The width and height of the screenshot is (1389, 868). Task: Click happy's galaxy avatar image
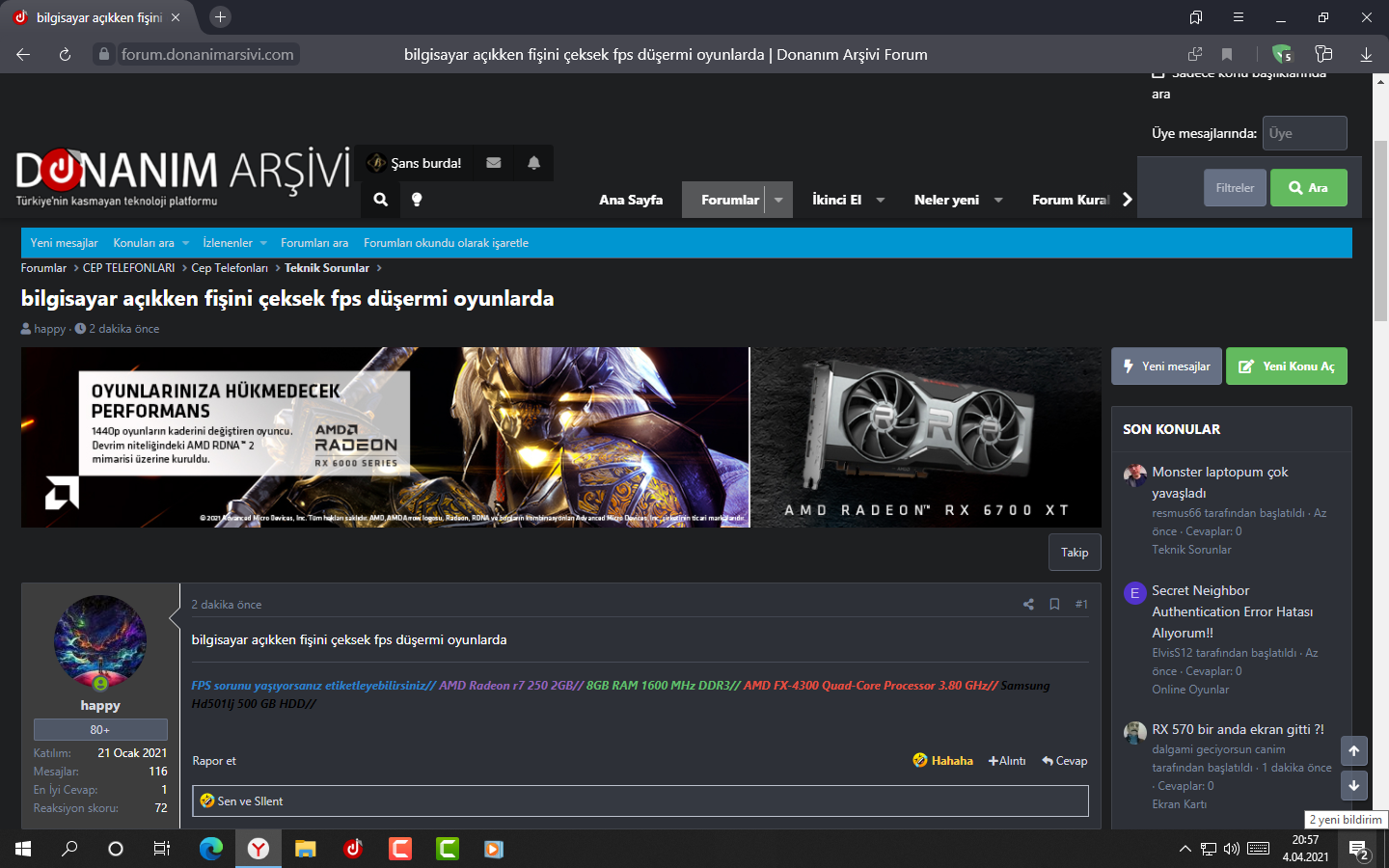[x=100, y=641]
